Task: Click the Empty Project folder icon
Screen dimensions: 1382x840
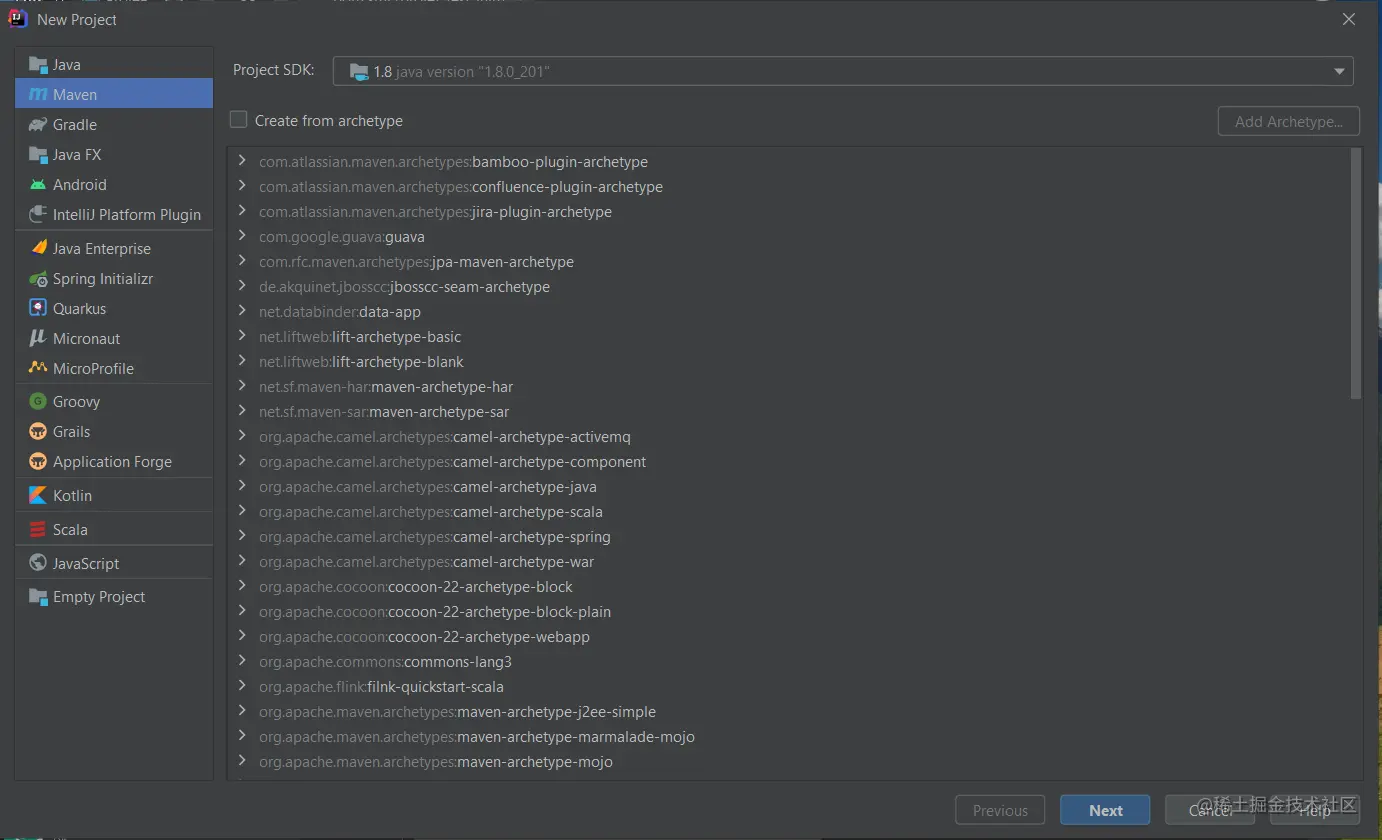Action: coord(38,597)
